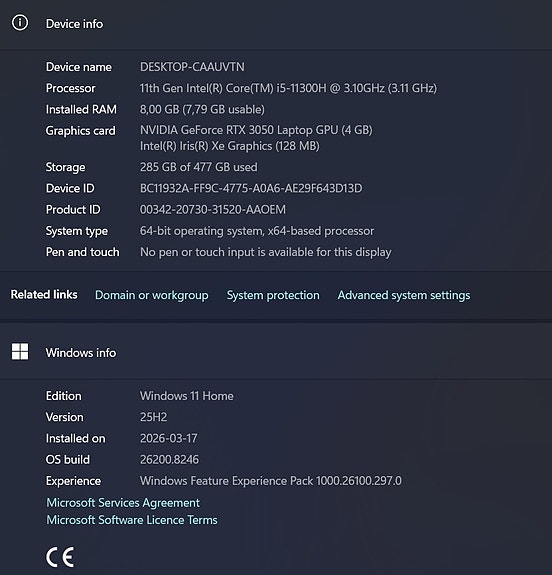Image resolution: width=552 pixels, height=575 pixels.
Task: Click the Related links label
Action: coord(44,294)
